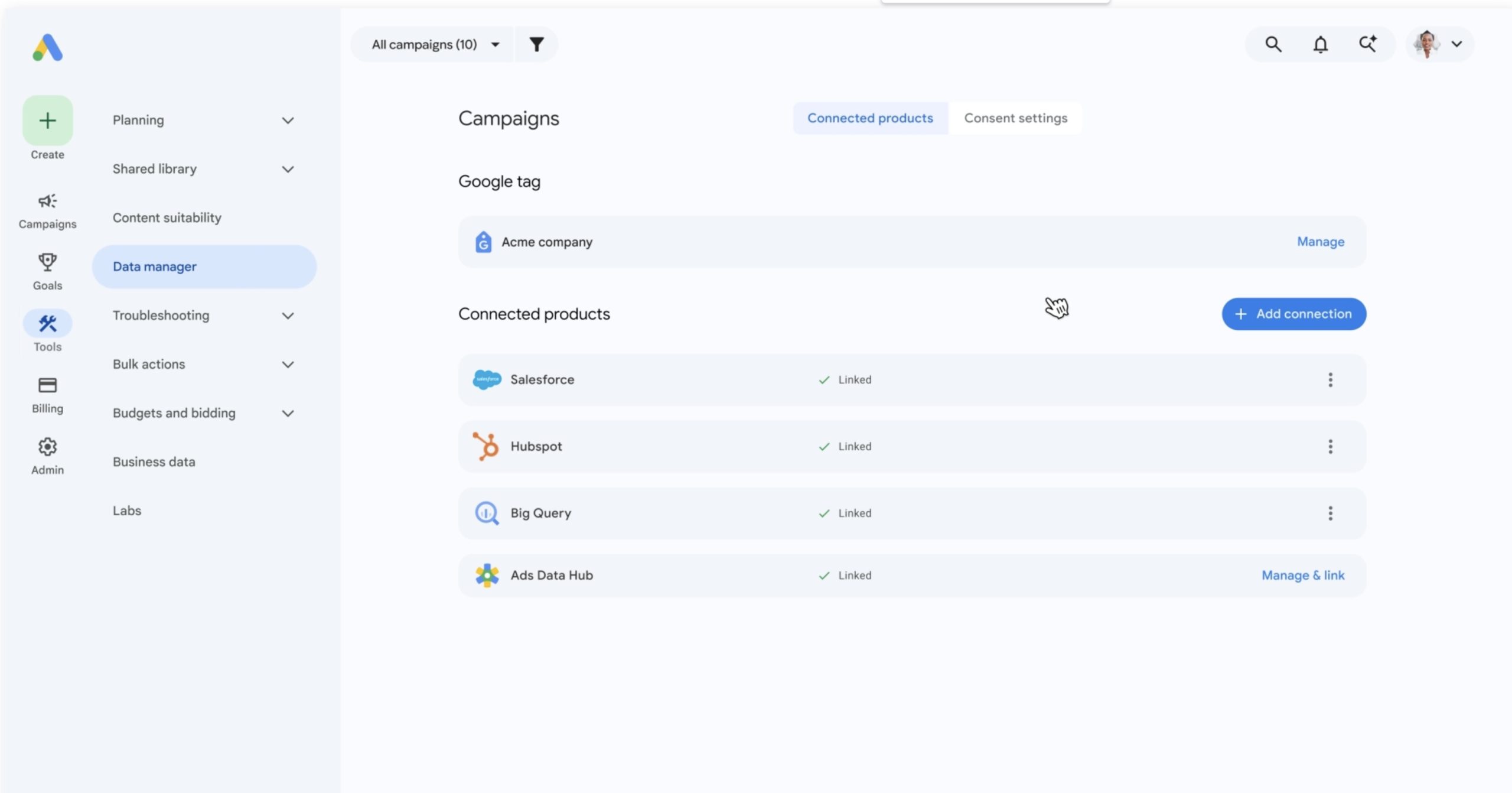
Task: Click the Google tag icon beside Acme company
Action: tap(483, 242)
